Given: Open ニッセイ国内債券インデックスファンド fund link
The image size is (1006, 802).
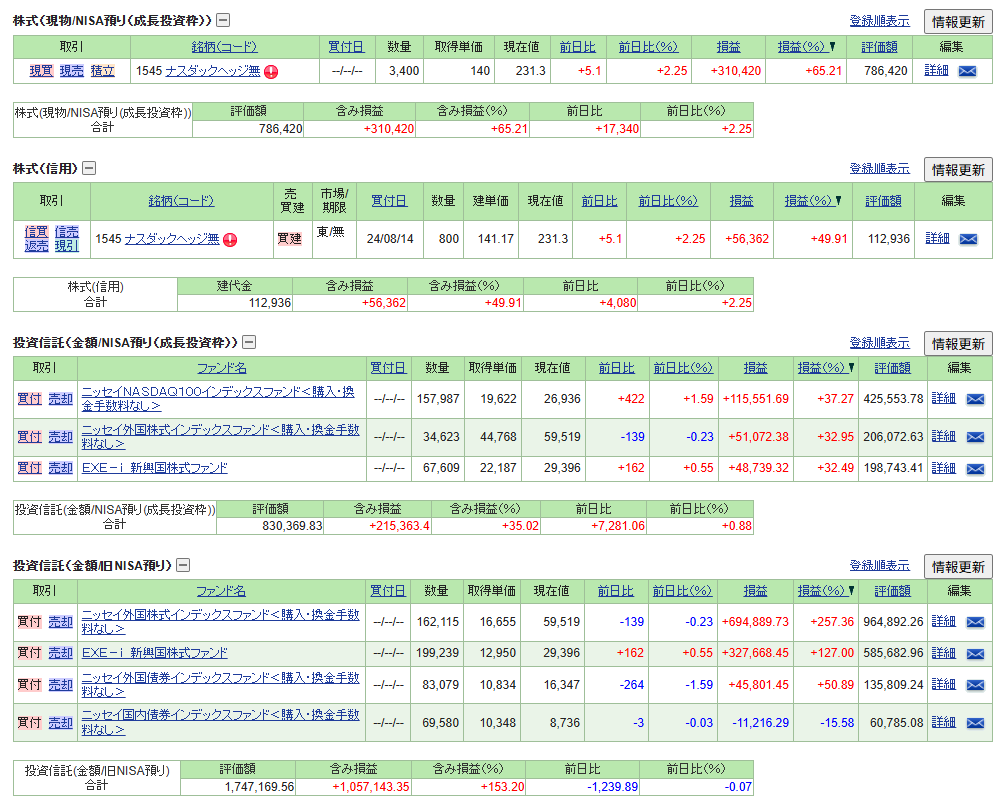Looking at the screenshot, I should point(221,722).
